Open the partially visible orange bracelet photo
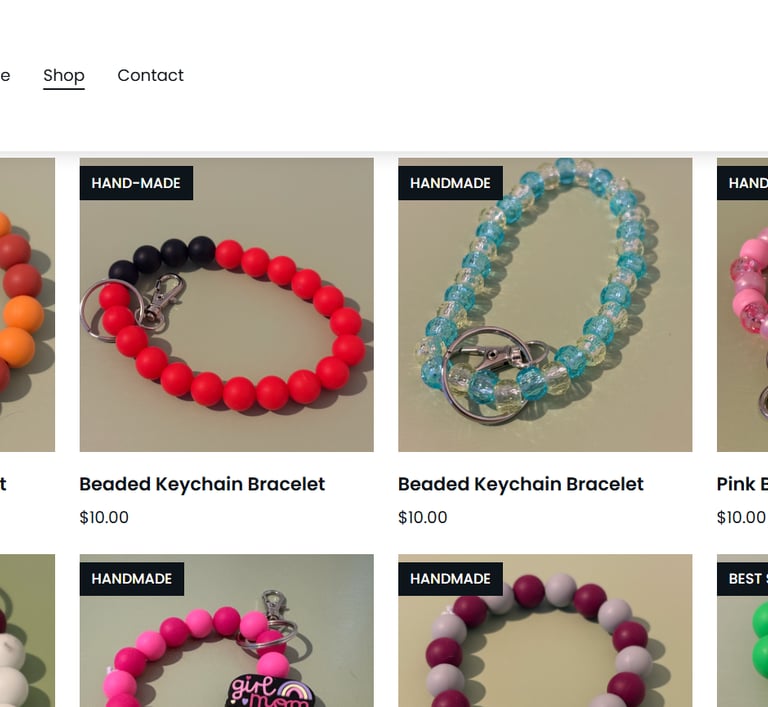Image resolution: width=768 pixels, height=707 pixels. (x=27, y=304)
